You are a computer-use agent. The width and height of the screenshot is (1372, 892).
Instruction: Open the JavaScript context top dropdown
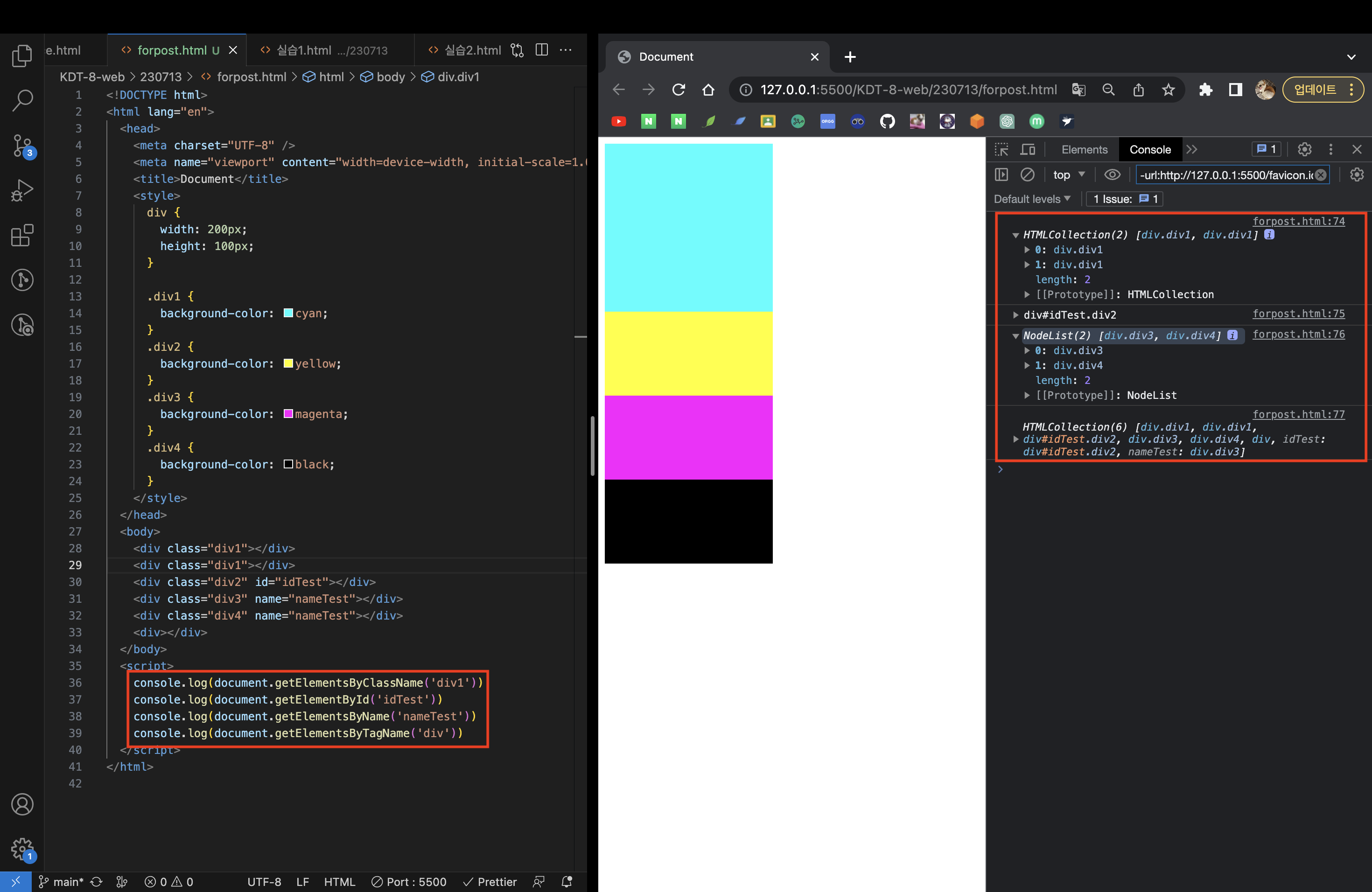tap(1069, 174)
